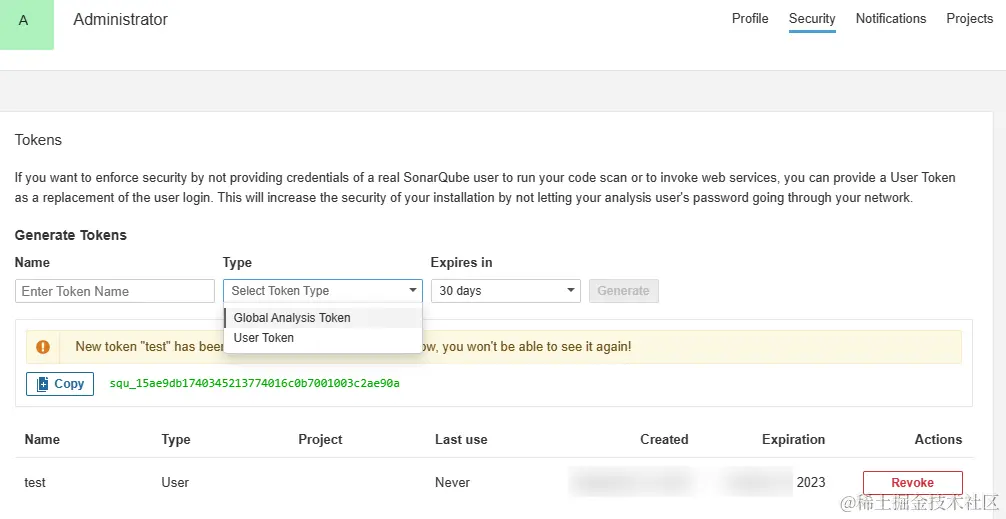1006x519 pixels.
Task: Revoke the test token
Action: [912, 482]
